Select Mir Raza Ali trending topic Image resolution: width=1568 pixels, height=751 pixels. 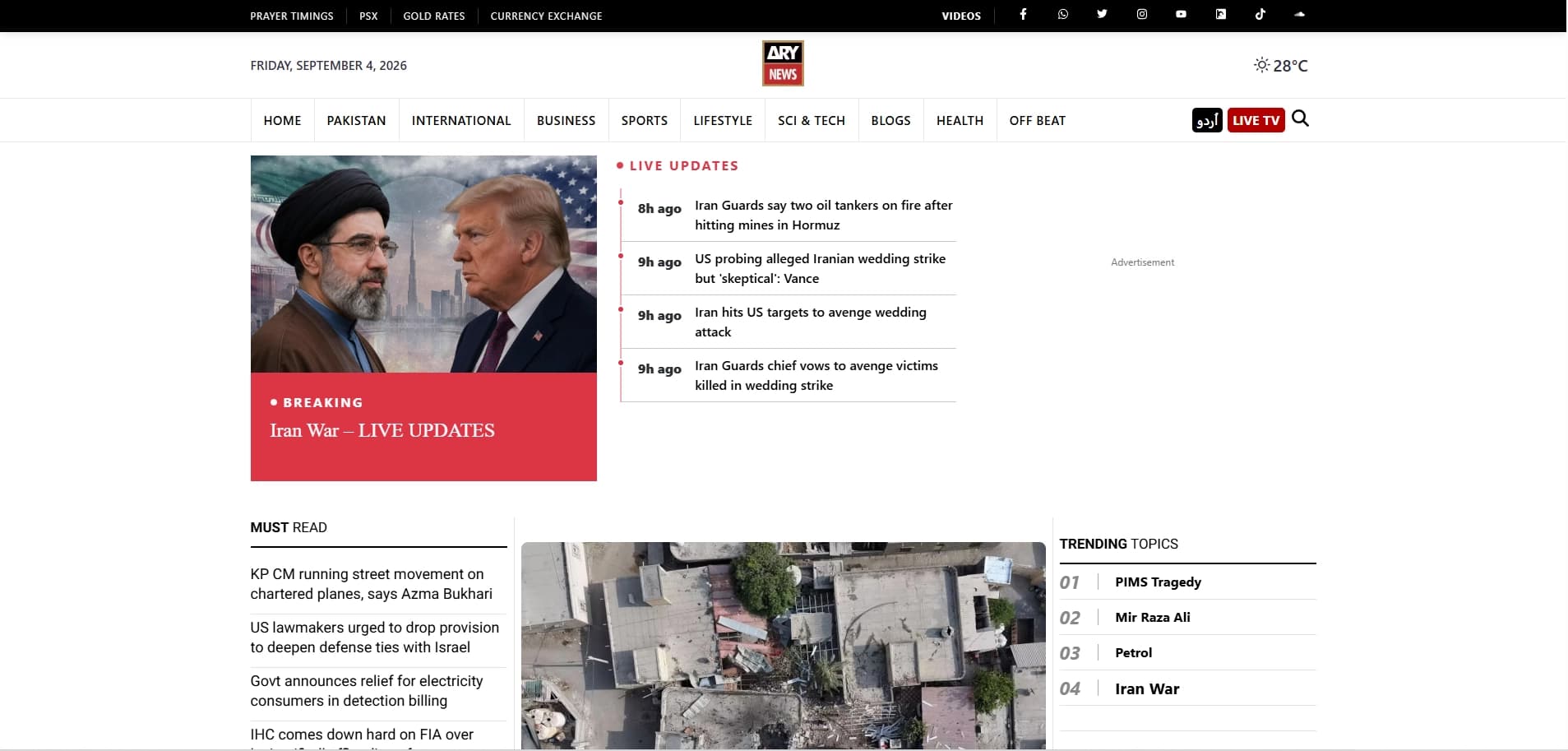tap(1152, 617)
